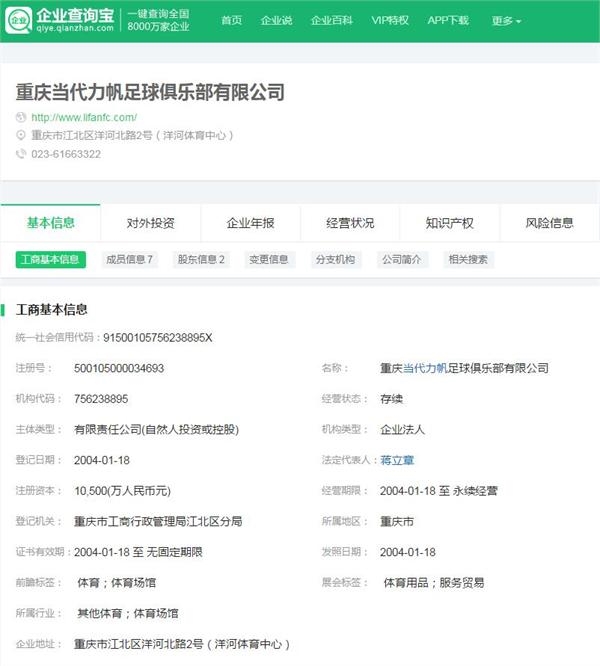Click the company title 重庆当代力帆足球俱乐部有限公司
The width and height of the screenshot is (600, 666).
[150, 92]
